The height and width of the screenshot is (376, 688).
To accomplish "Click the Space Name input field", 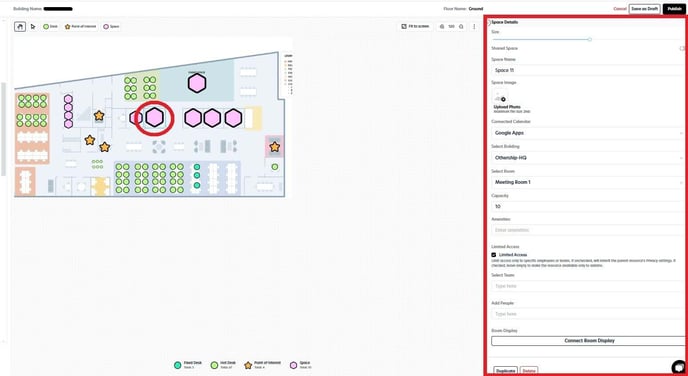I will tap(588, 70).
